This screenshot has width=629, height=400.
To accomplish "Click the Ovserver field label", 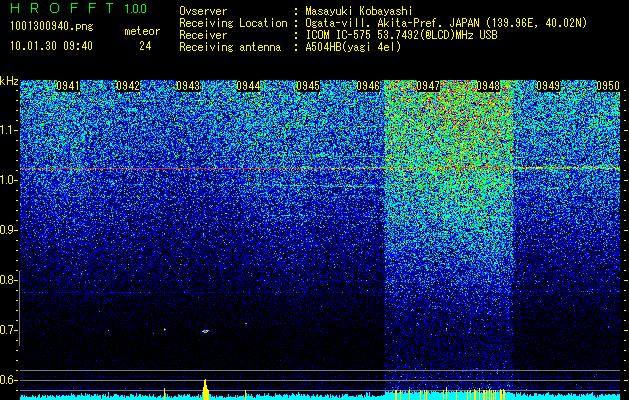I will point(203,11).
